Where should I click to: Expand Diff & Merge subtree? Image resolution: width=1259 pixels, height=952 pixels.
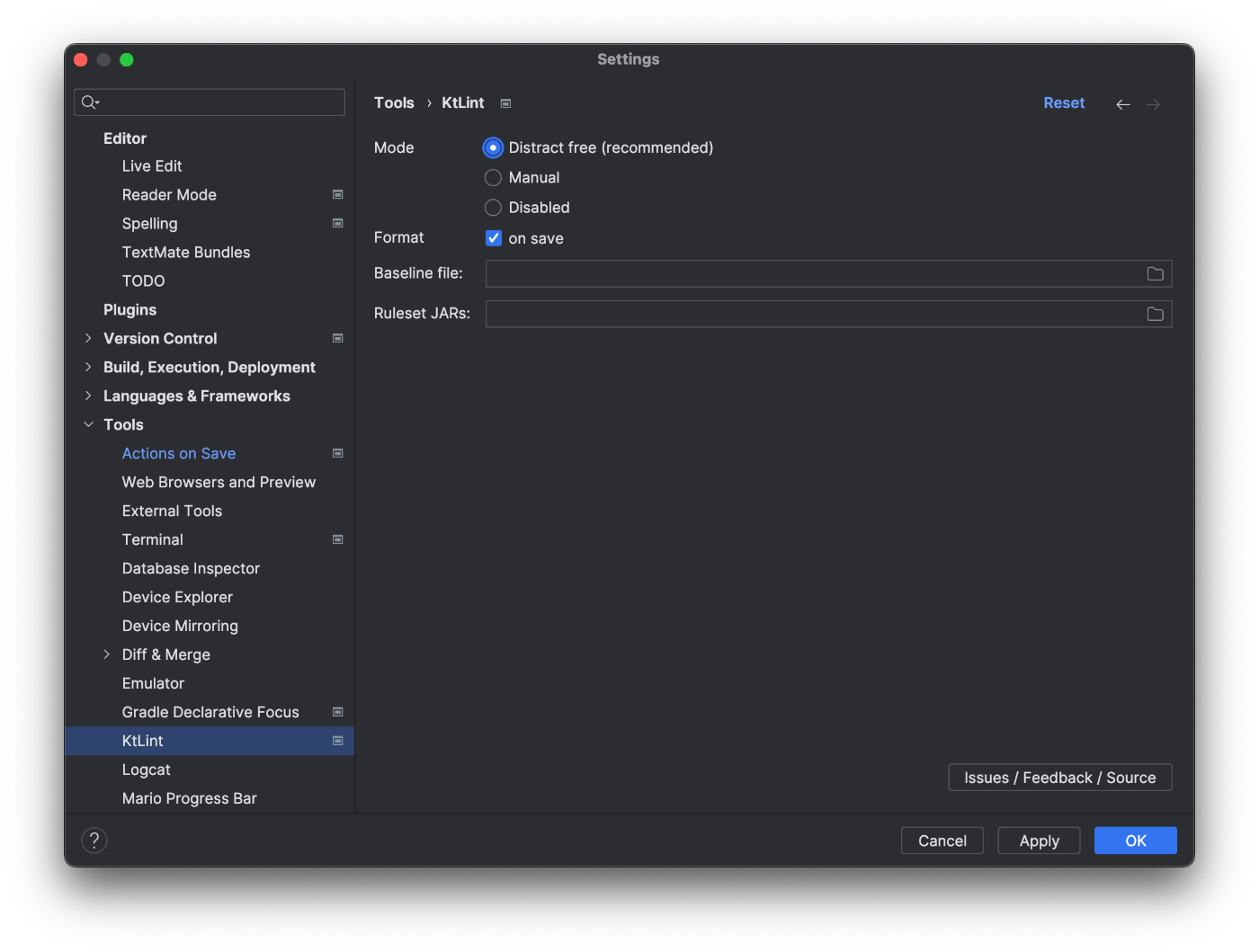pyautogui.click(x=107, y=654)
